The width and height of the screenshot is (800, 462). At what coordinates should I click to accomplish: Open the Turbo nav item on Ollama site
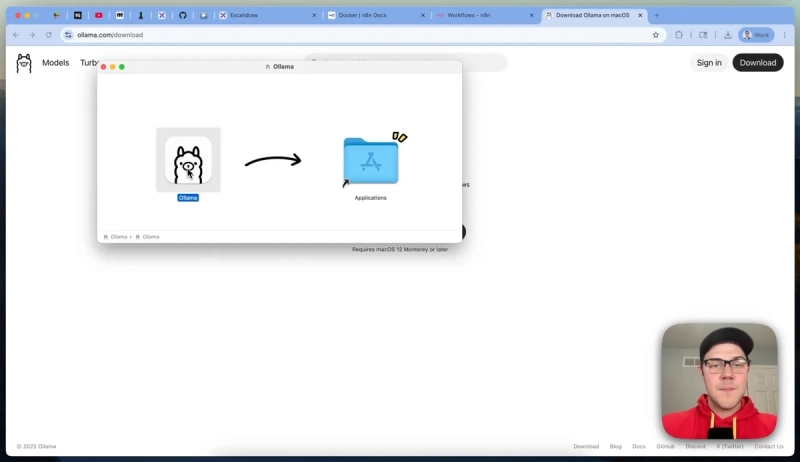click(89, 63)
